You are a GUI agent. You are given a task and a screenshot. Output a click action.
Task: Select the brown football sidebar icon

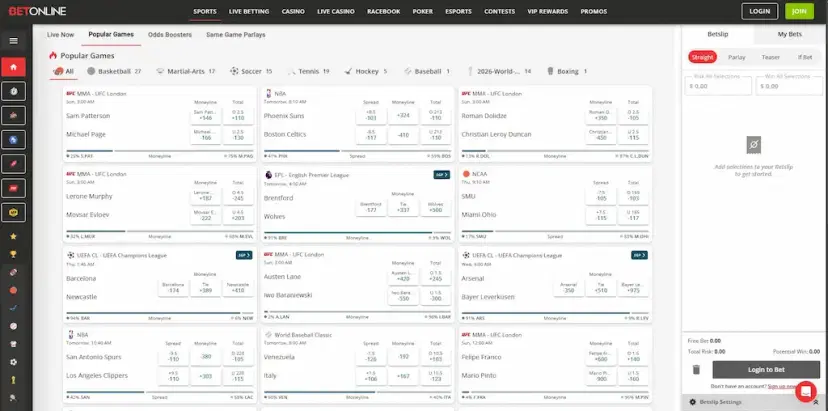[x=14, y=272]
